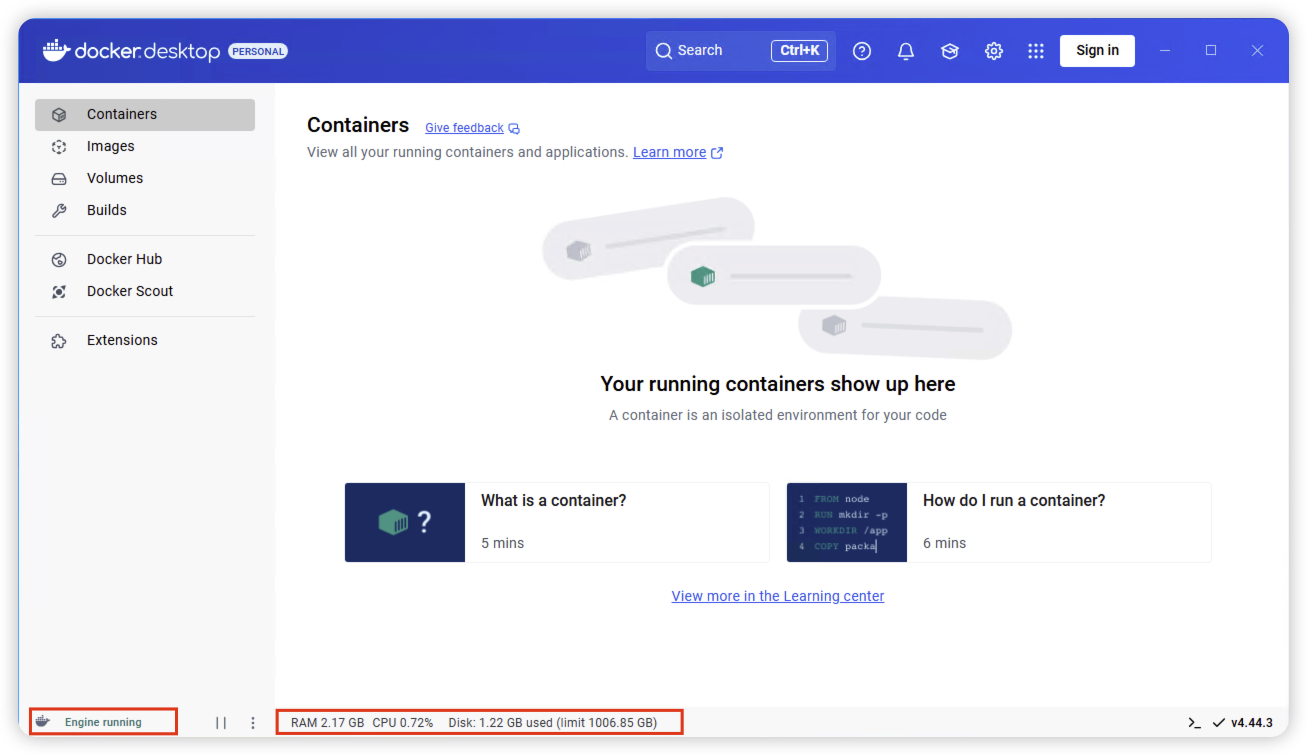
Task: Click 'View more in the Learning center' link
Action: [x=778, y=596]
